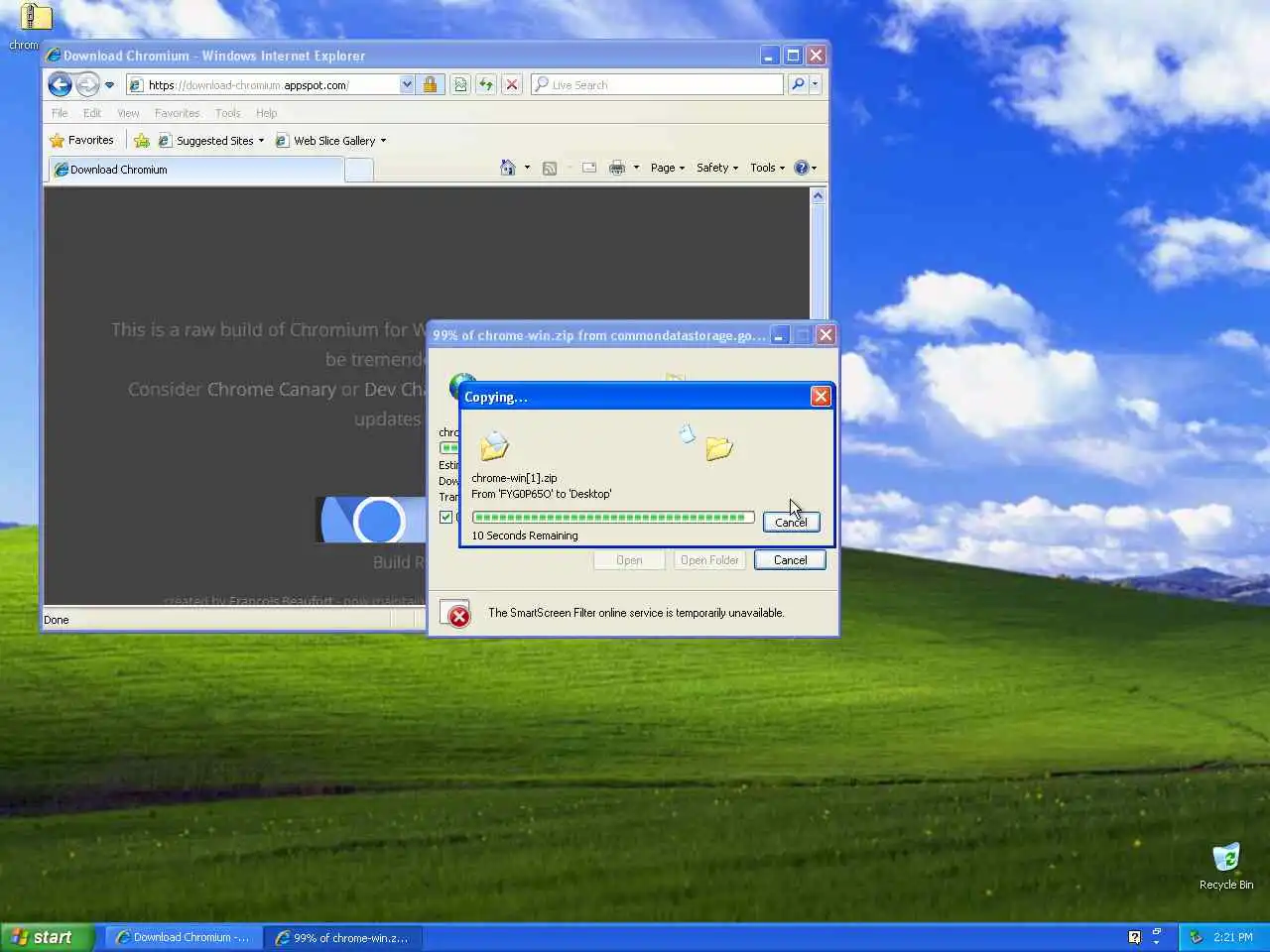Viewport: 1270px width, 952px height.
Task: Click the Done status bar text
Action: click(57, 620)
